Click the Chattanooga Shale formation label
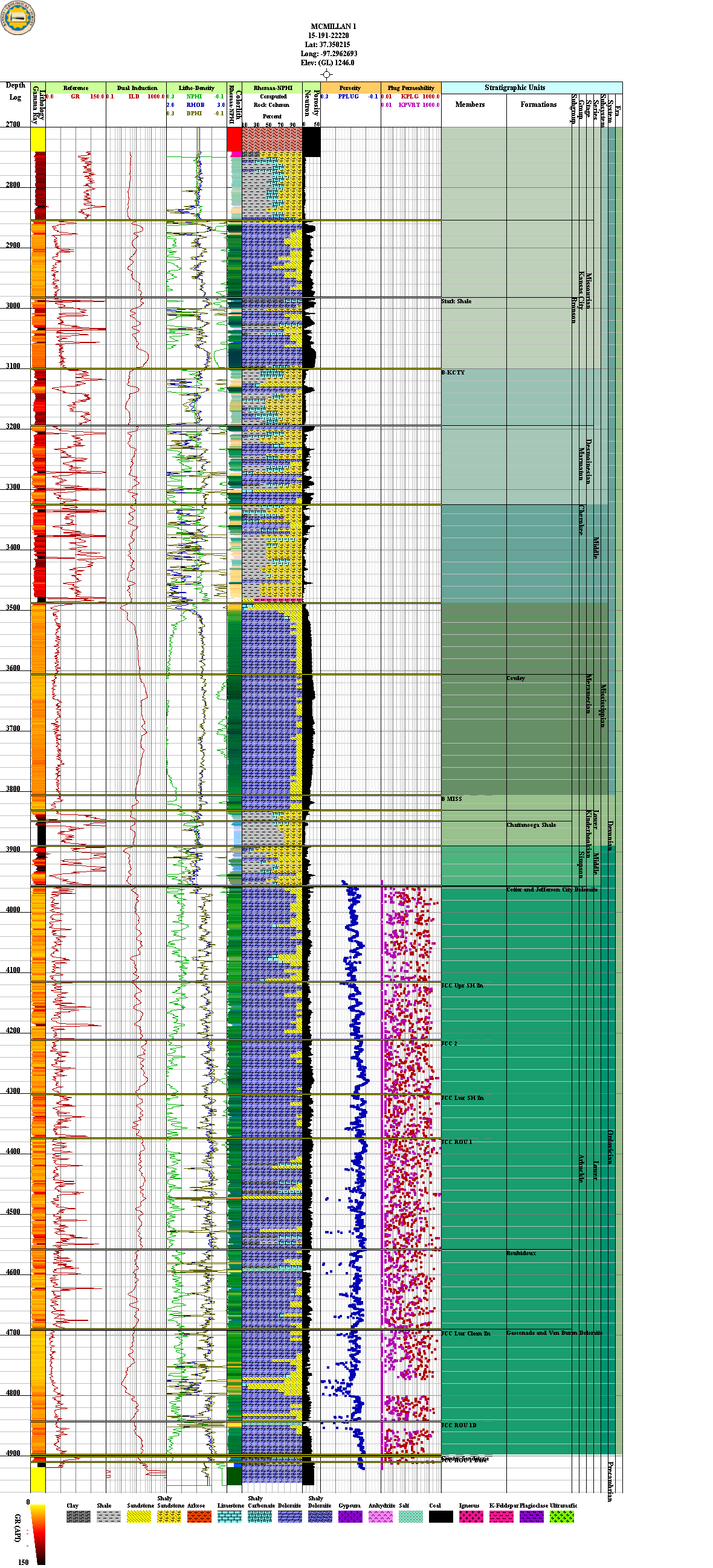The width and height of the screenshot is (713, 1568). tap(531, 825)
